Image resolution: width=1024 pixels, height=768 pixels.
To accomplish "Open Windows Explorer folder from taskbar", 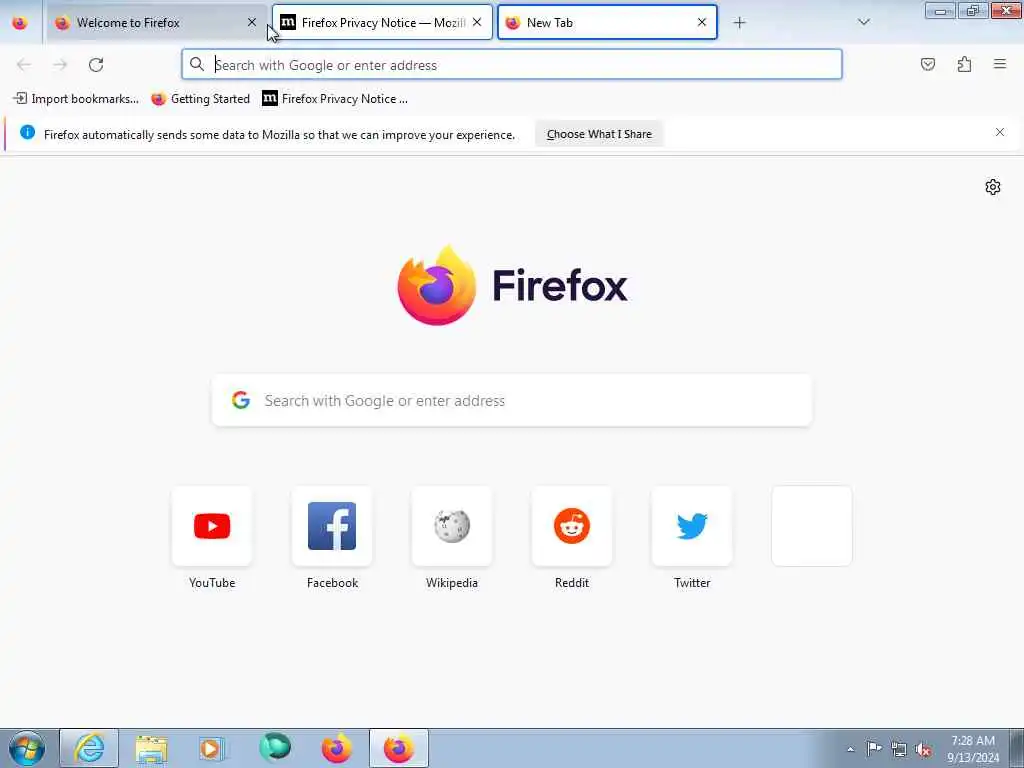I will point(152,748).
